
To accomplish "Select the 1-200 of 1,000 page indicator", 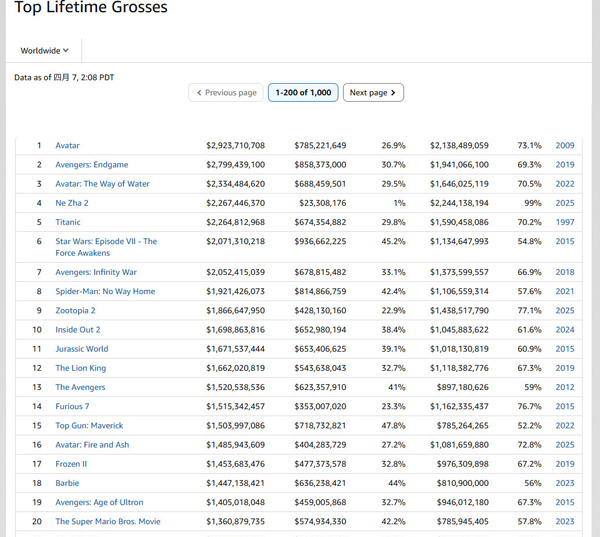I will click(x=303, y=93).
